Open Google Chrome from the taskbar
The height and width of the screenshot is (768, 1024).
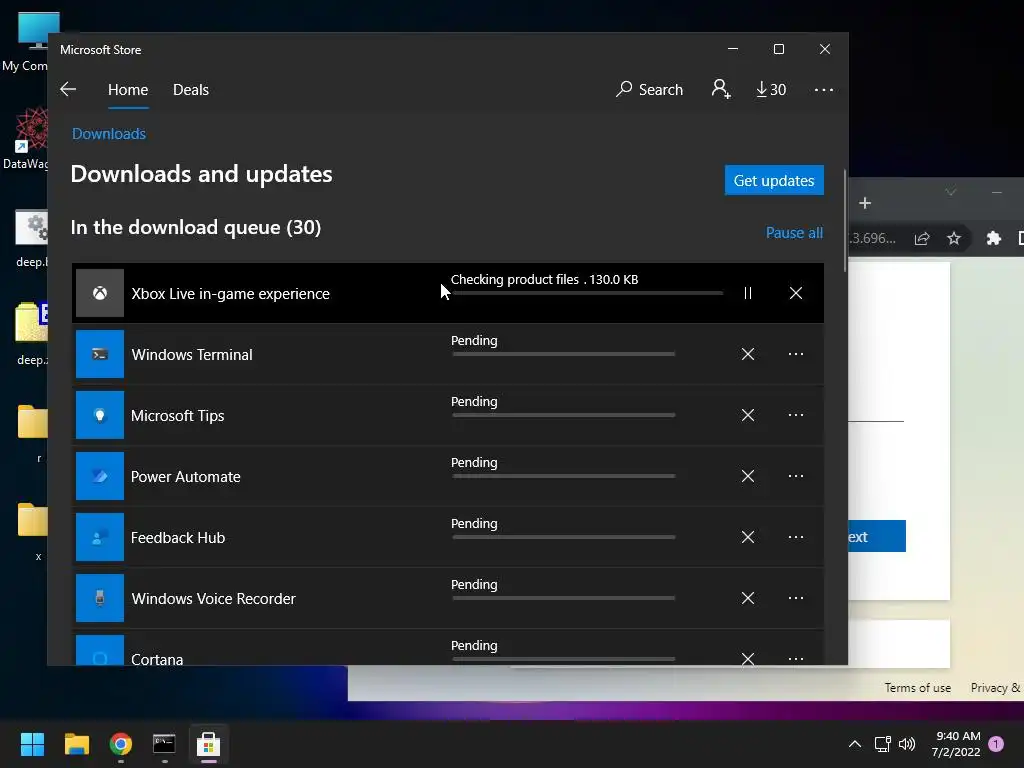pyautogui.click(x=121, y=744)
